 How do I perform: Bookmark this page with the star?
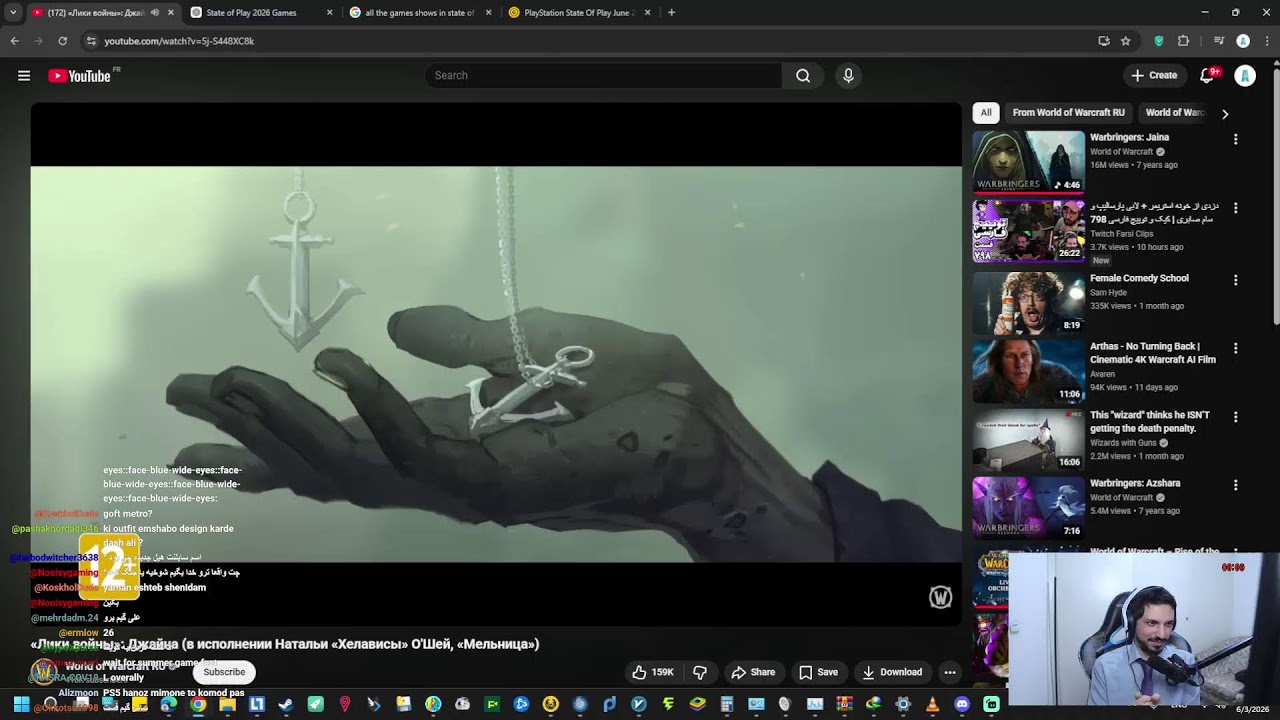pyautogui.click(x=1126, y=41)
